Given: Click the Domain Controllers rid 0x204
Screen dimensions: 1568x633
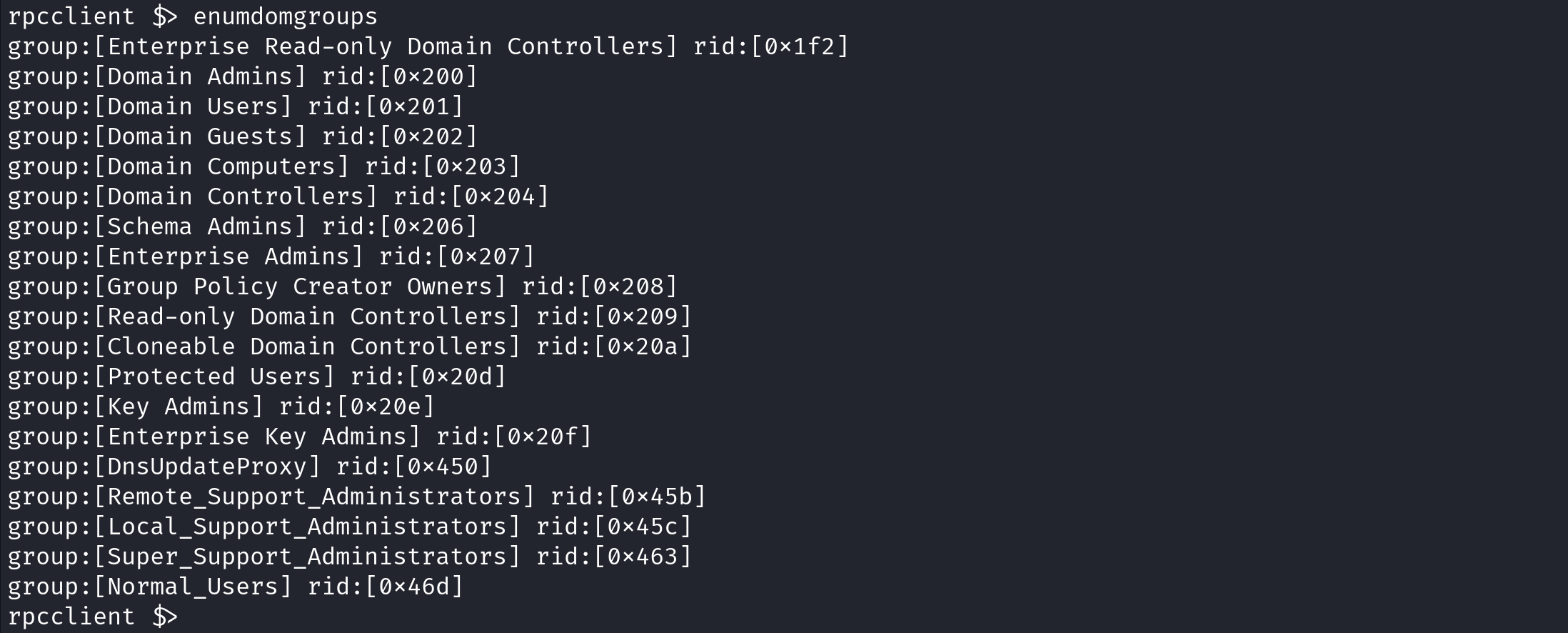Looking at the screenshot, I should [500, 196].
